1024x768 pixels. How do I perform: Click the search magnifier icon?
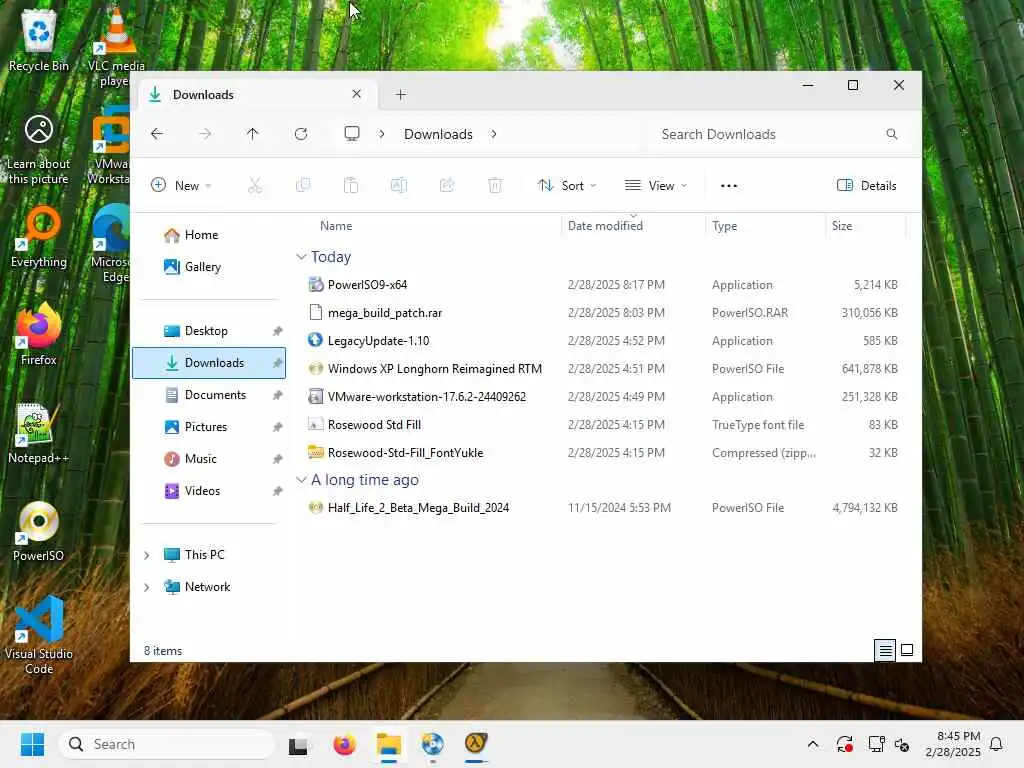pos(891,134)
